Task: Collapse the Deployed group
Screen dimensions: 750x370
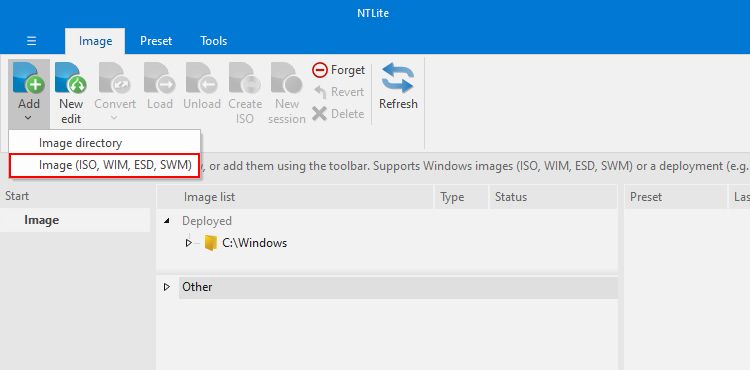Action: [x=166, y=221]
